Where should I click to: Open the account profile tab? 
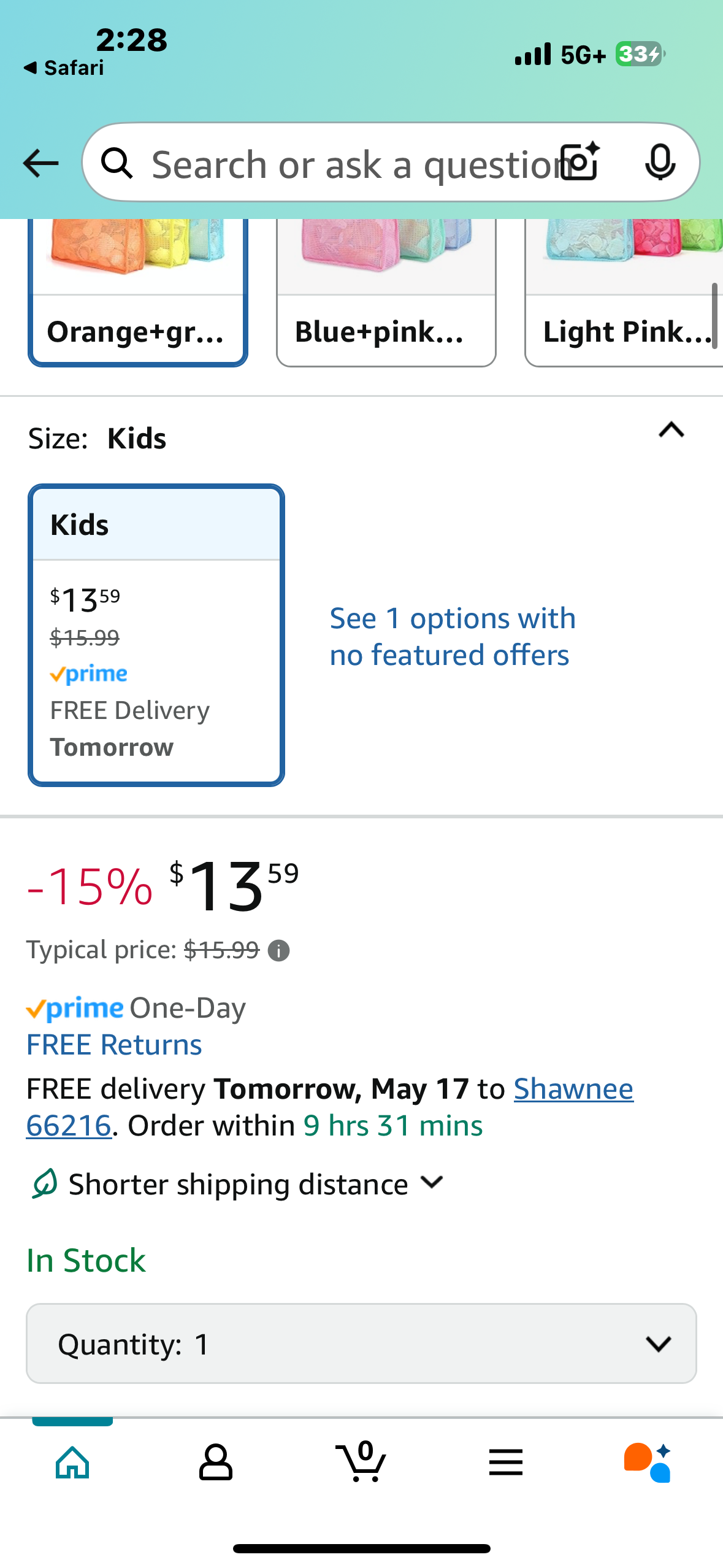216,1462
